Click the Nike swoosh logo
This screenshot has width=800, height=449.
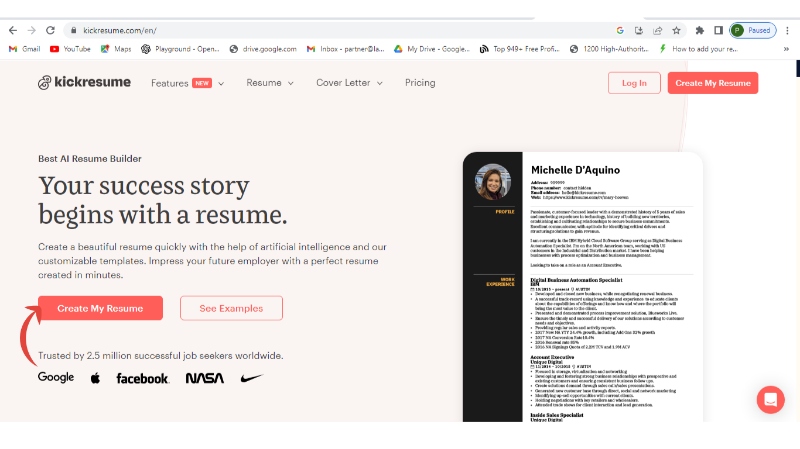point(252,378)
